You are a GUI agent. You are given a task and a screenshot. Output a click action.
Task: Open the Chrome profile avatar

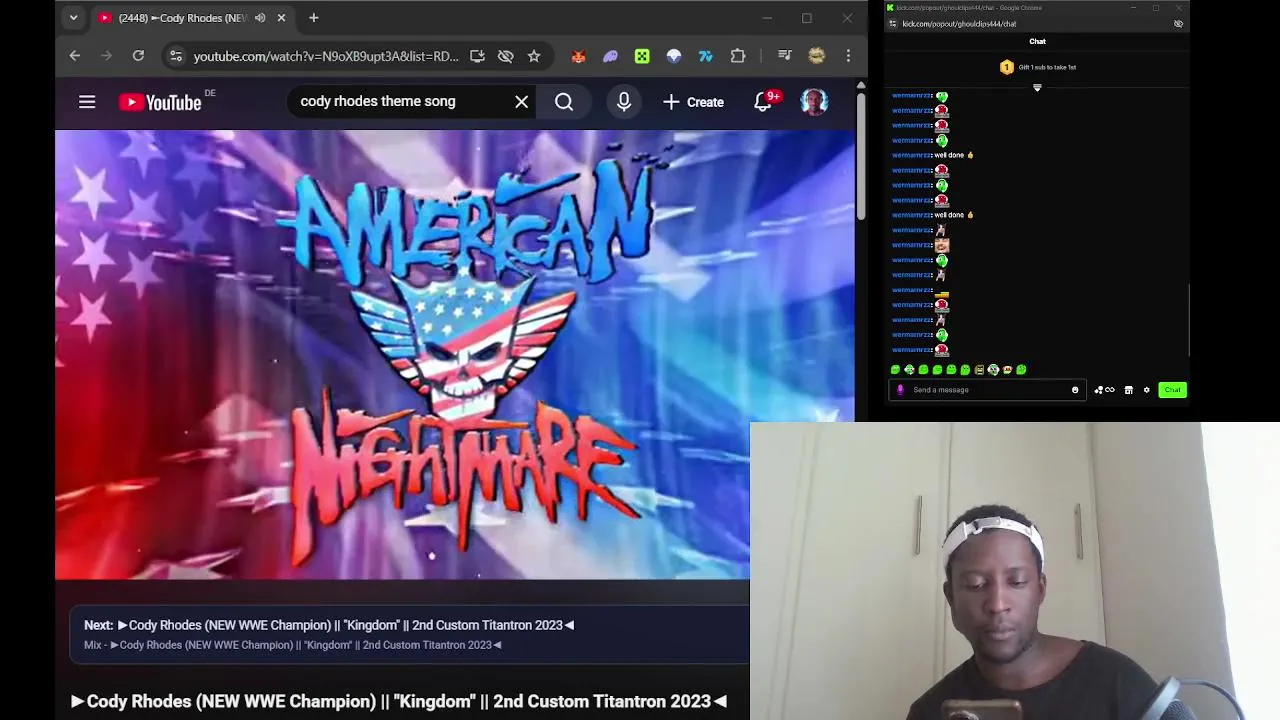click(817, 56)
